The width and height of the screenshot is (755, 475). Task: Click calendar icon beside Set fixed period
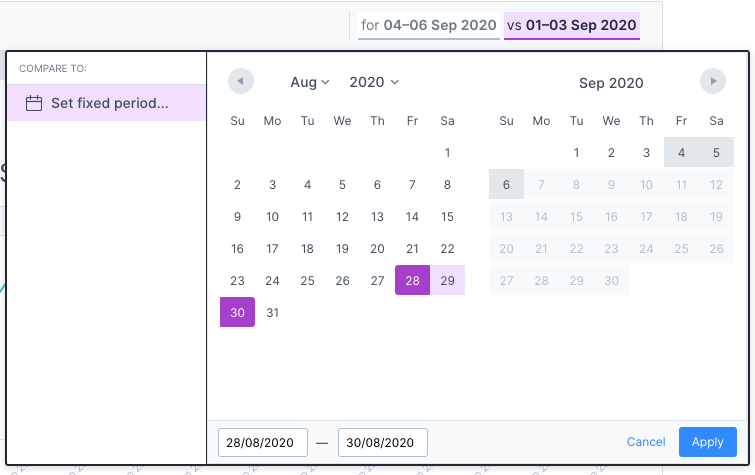[33, 103]
